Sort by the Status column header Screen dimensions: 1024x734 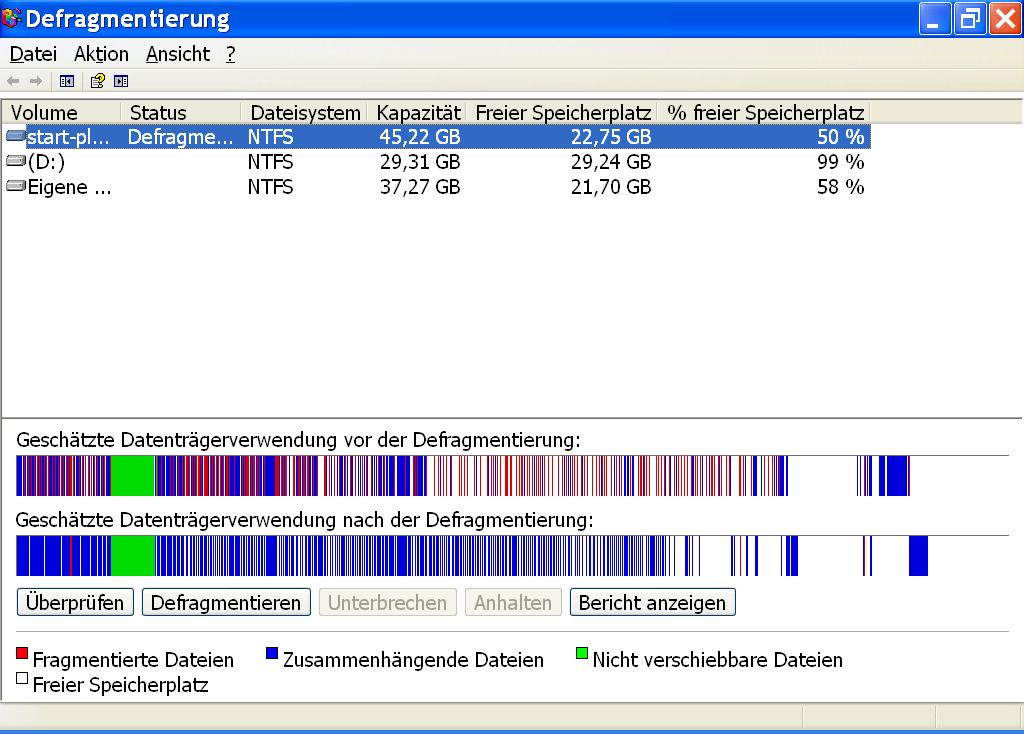click(x=181, y=112)
